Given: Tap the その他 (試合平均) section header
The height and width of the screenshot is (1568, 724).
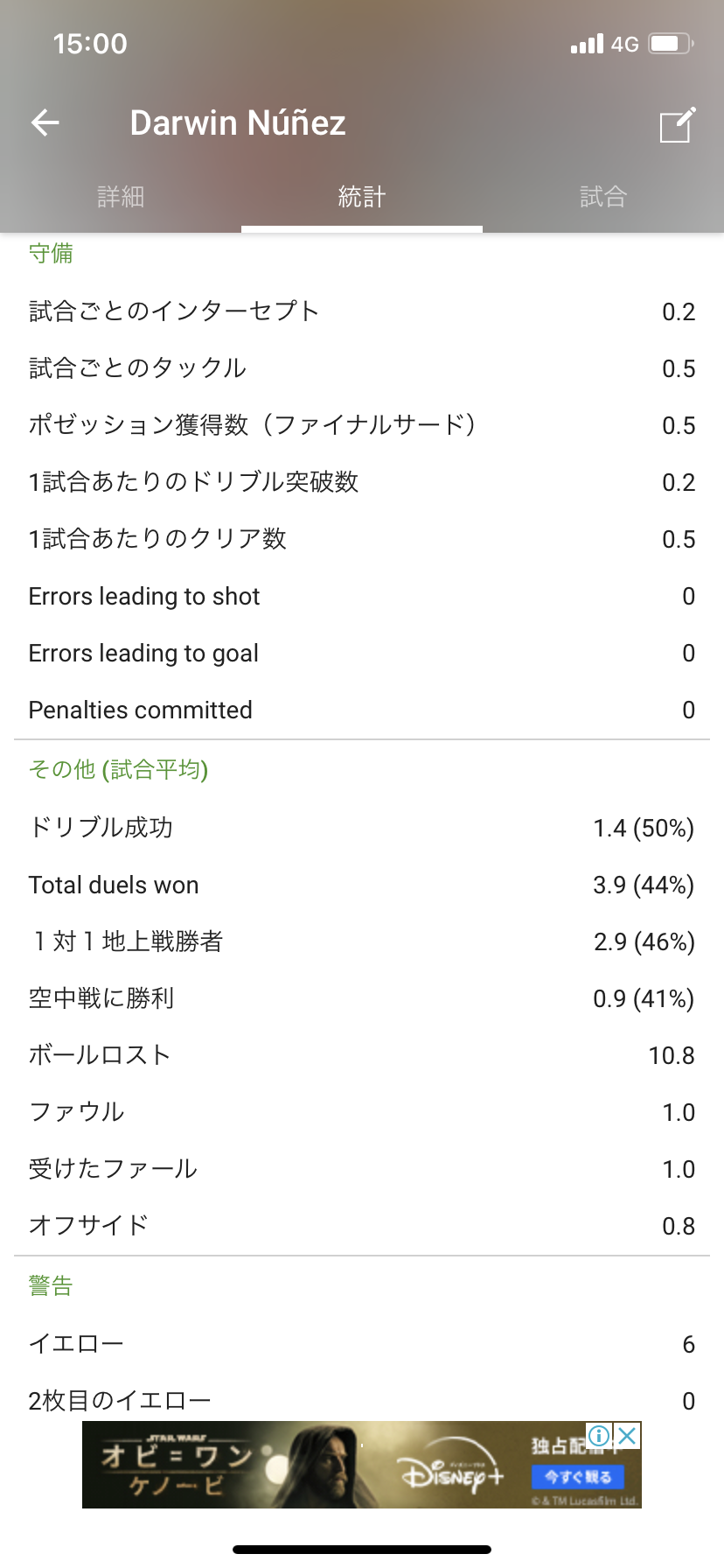Looking at the screenshot, I should [118, 769].
